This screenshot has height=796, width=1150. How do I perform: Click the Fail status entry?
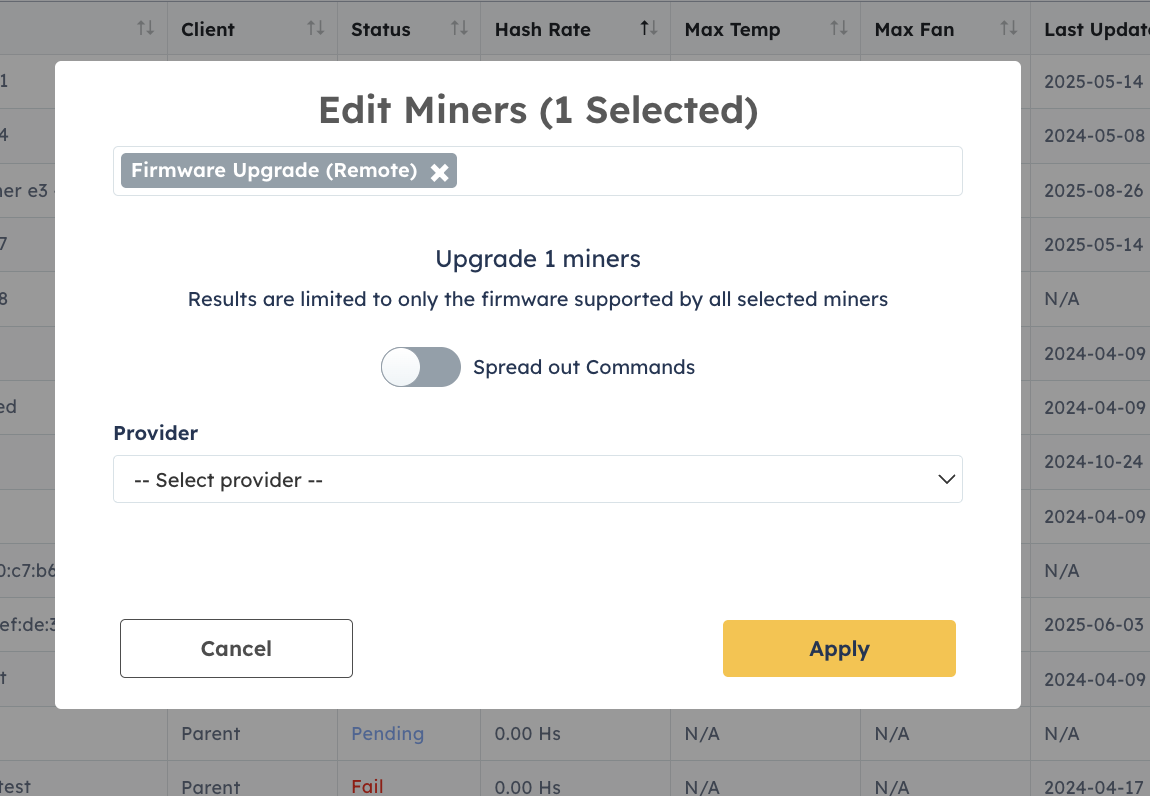[367, 786]
